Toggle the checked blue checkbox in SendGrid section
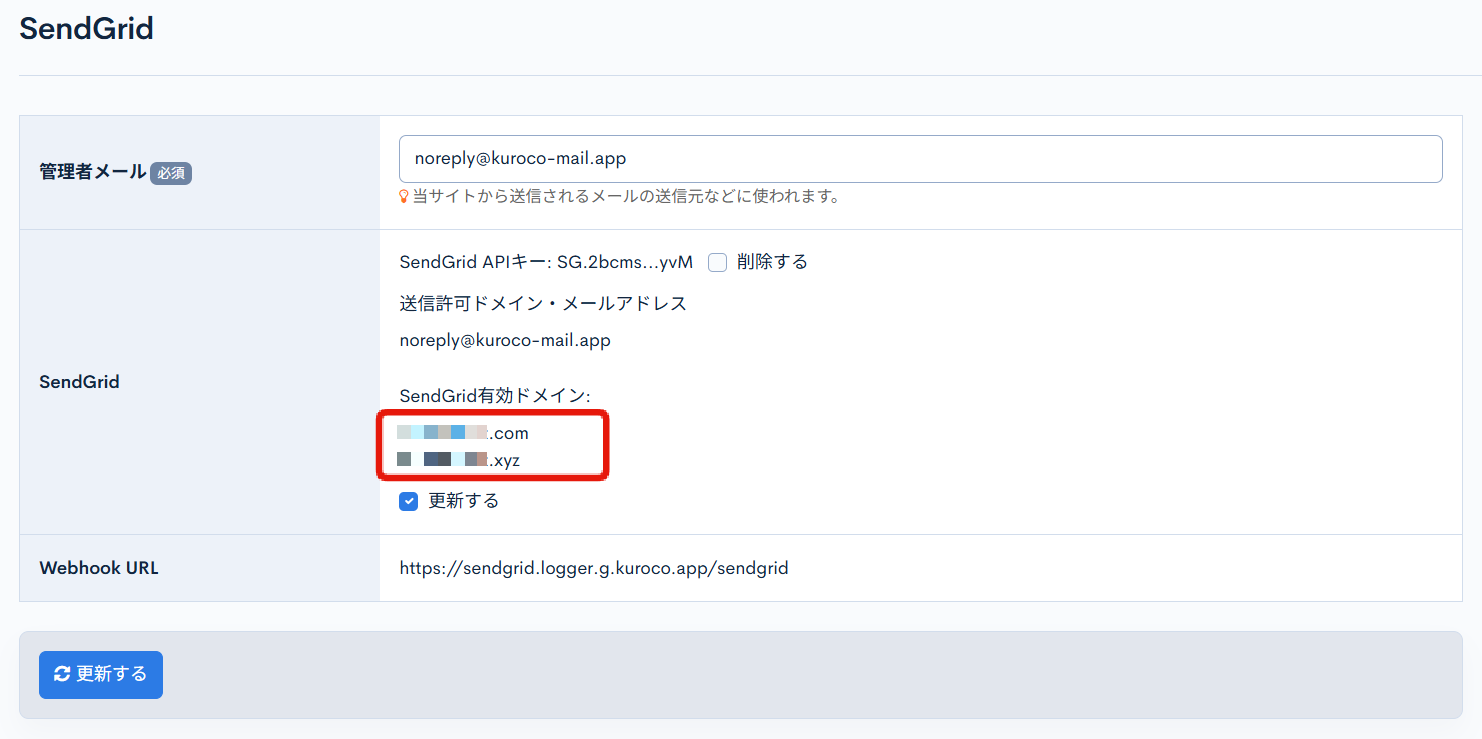Viewport: 1482px width, 739px height. (408, 500)
